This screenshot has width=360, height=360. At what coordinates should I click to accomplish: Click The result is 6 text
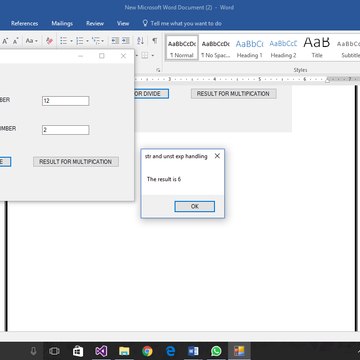pyautogui.click(x=164, y=179)
